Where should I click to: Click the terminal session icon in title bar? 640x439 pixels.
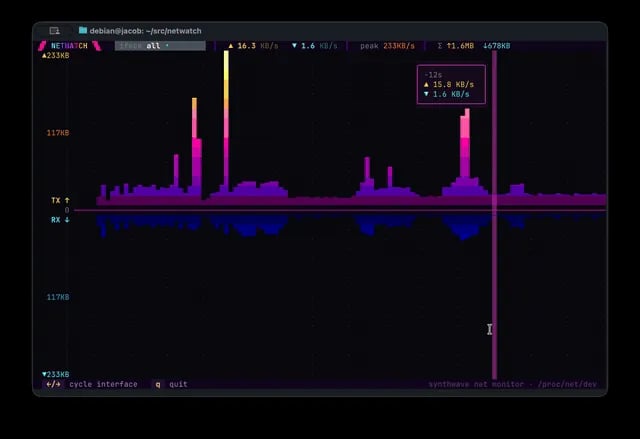point(54,31)
